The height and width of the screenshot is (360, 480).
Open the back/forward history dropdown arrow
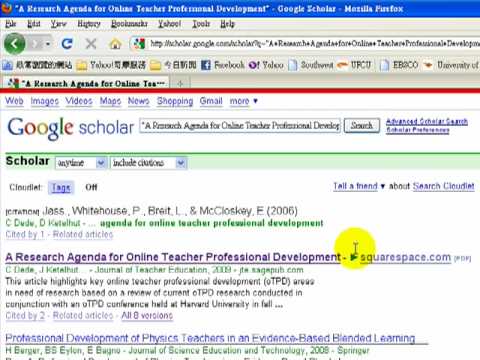[x=48, y=44]
